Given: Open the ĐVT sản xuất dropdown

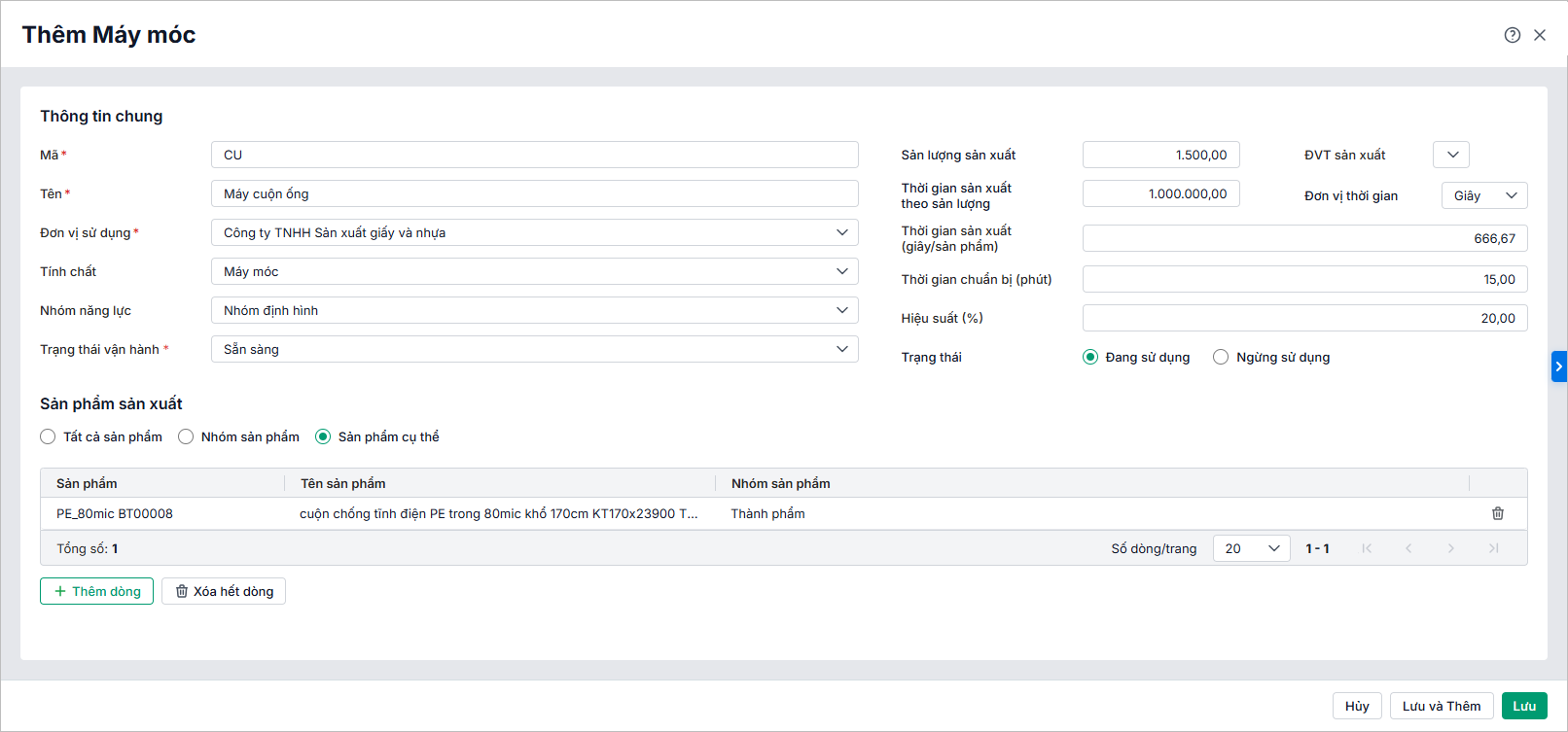Looking at the screenshot, I should [x=1451, y=155].
